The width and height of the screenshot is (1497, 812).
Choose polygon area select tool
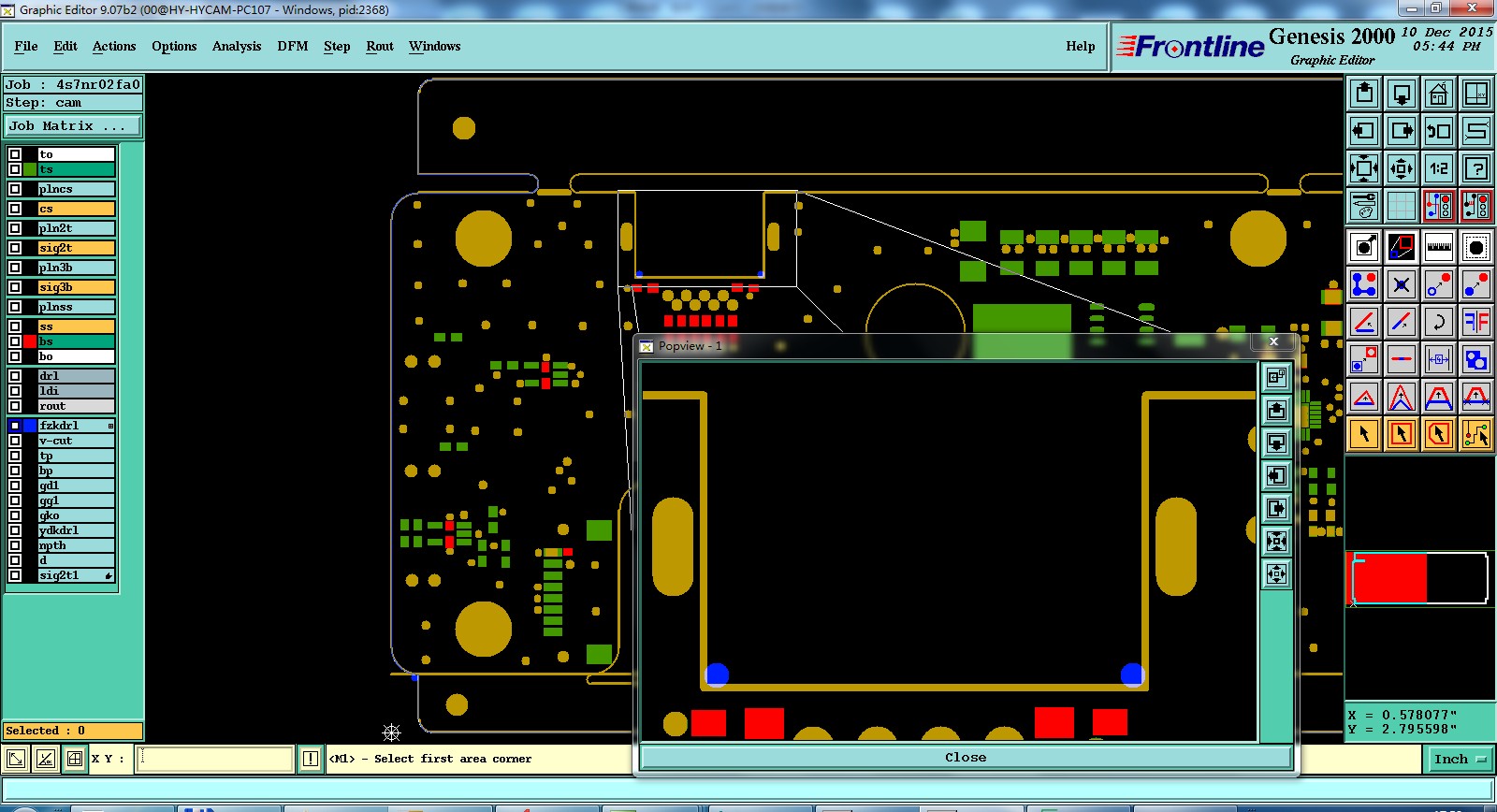click(1439, 434)
